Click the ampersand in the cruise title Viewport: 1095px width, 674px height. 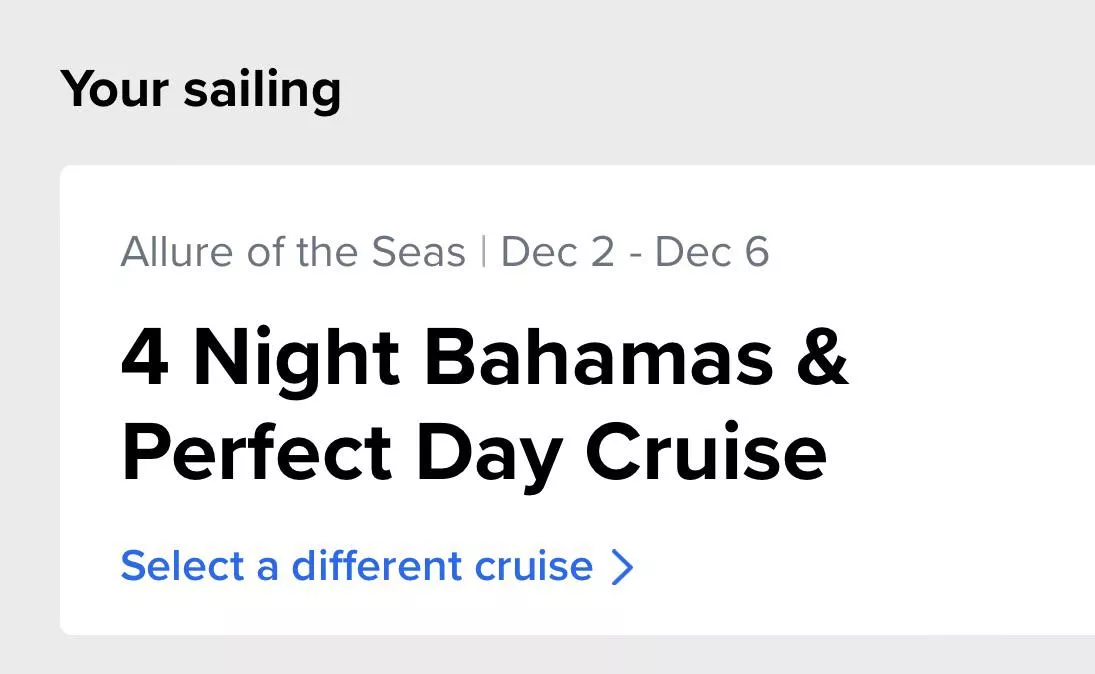point(822,360)
